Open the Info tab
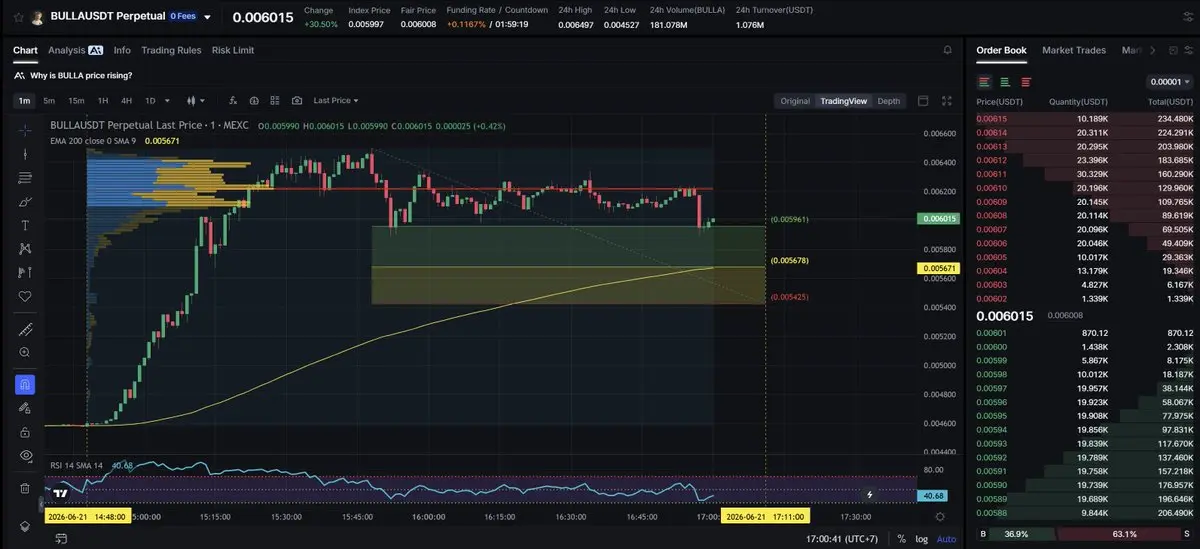Screen dimensions: 1200x549 pyautogui.click(x=122, y=50)
